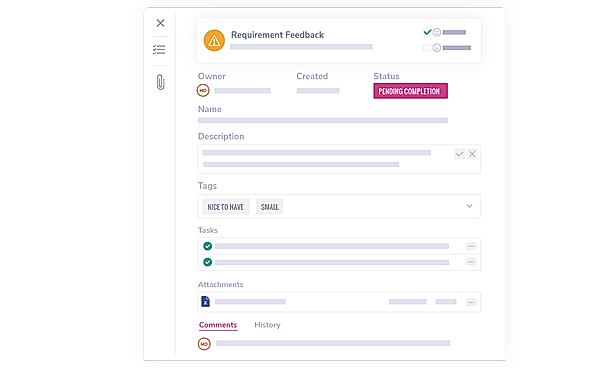Close the requirement feedback panel

pos(160,23)
